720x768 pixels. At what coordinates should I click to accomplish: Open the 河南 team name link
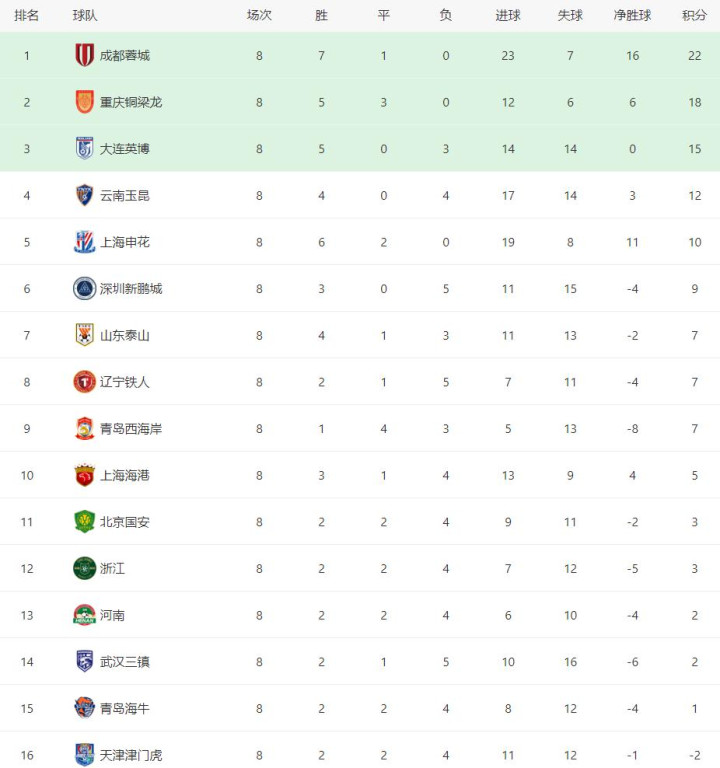click(112, 615)
